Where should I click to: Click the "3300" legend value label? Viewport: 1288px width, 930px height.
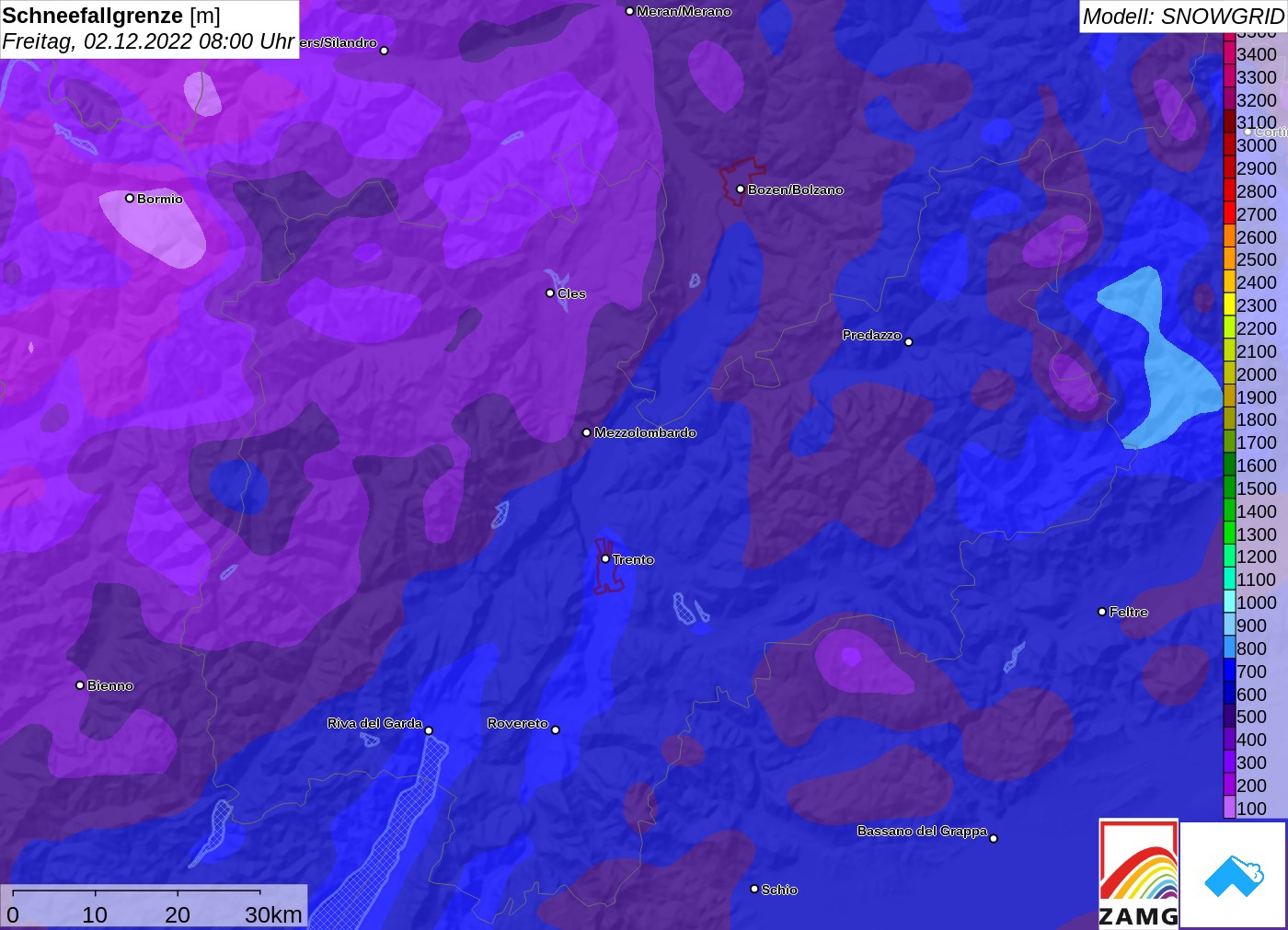[x=1257, y=77]
